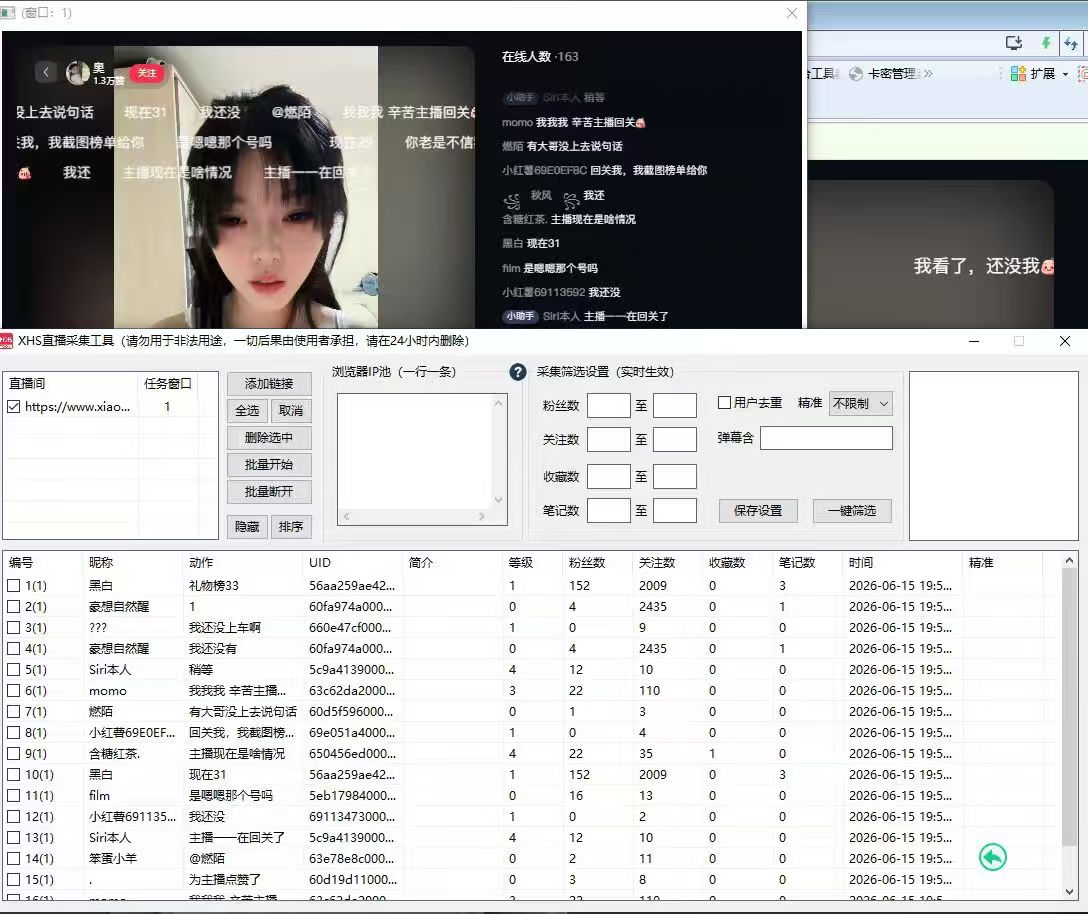The image size is (1088, 914).
Task: Expand the bookmark overflow chevrons
Action: (x=928, y=74)
